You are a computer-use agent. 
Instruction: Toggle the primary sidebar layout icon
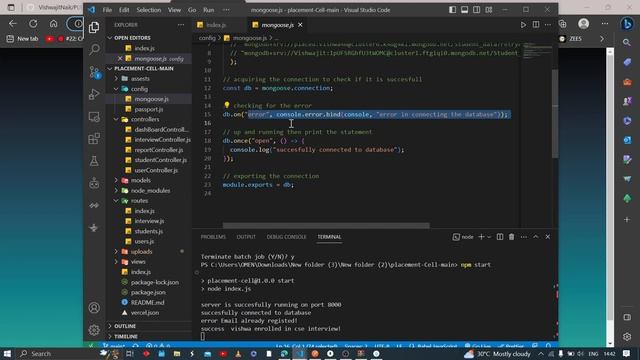(x=452, y=10)
